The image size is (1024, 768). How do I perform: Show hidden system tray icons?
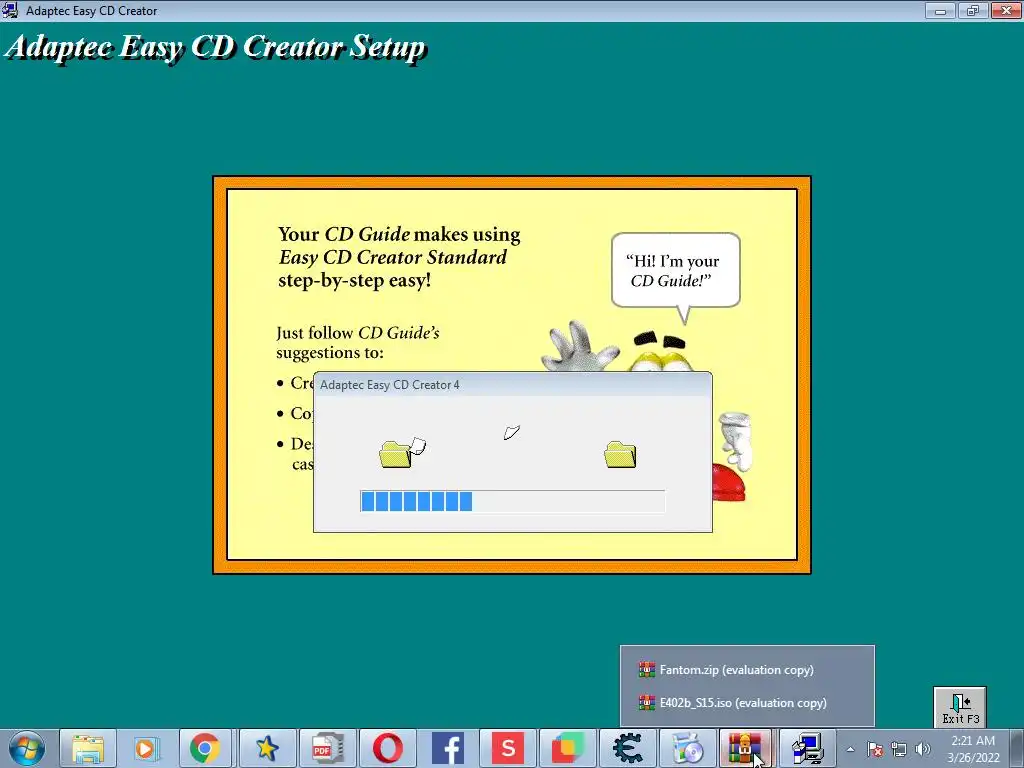(850, 749)
